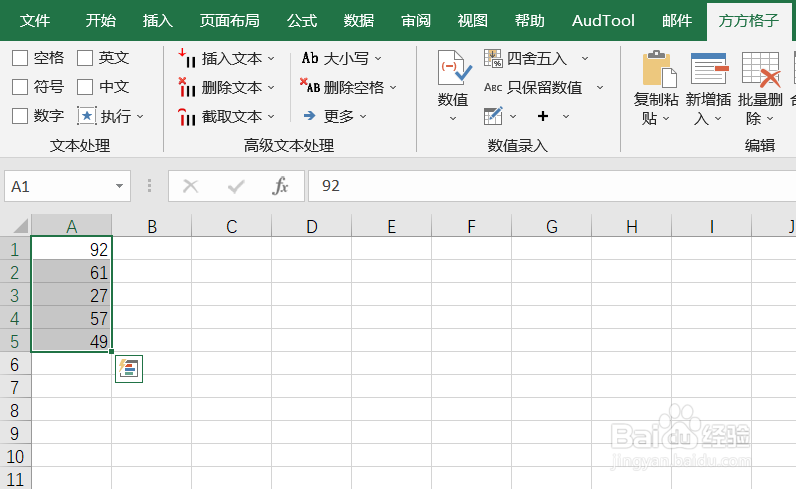
Task: Click the 批量删除 table icon
Action: (x=761, y=69)
